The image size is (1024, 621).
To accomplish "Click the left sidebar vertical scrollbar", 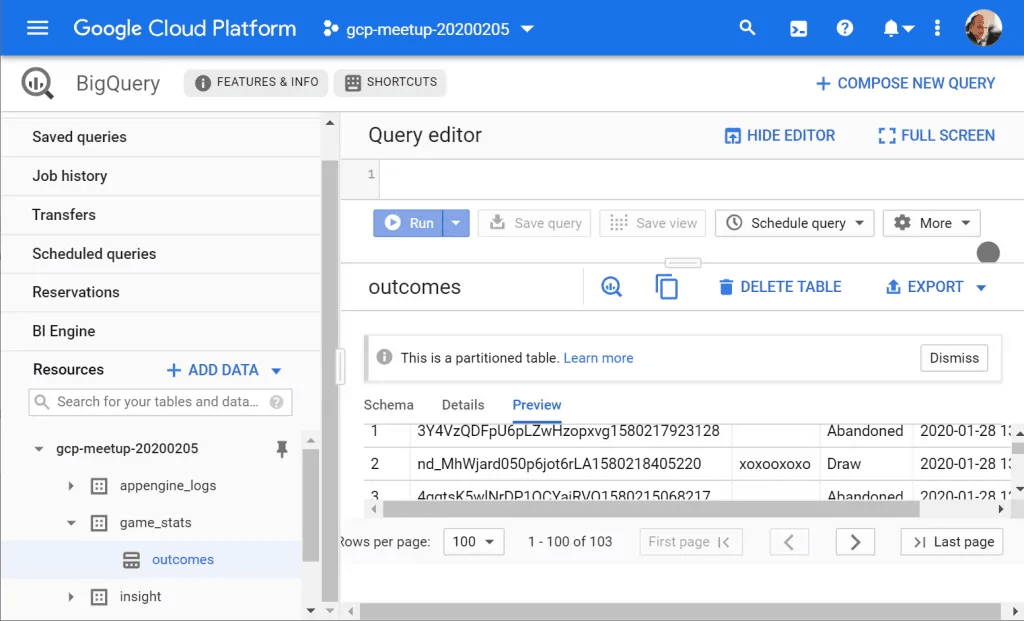I will tap(330, 381).
